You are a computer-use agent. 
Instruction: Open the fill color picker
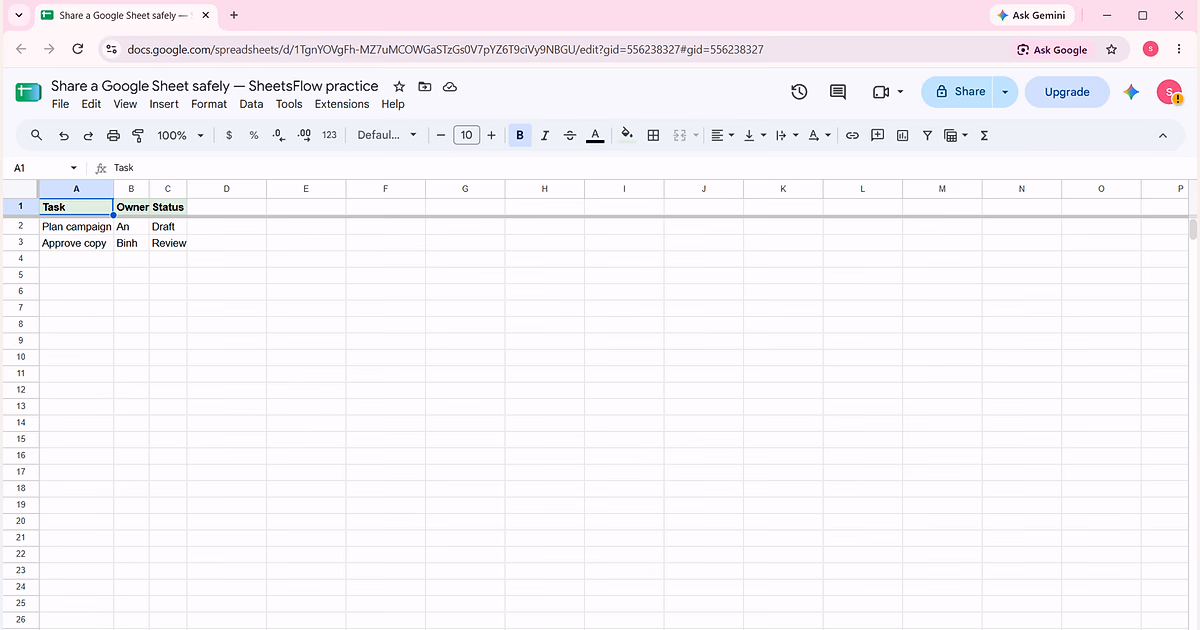pos(628,135)
